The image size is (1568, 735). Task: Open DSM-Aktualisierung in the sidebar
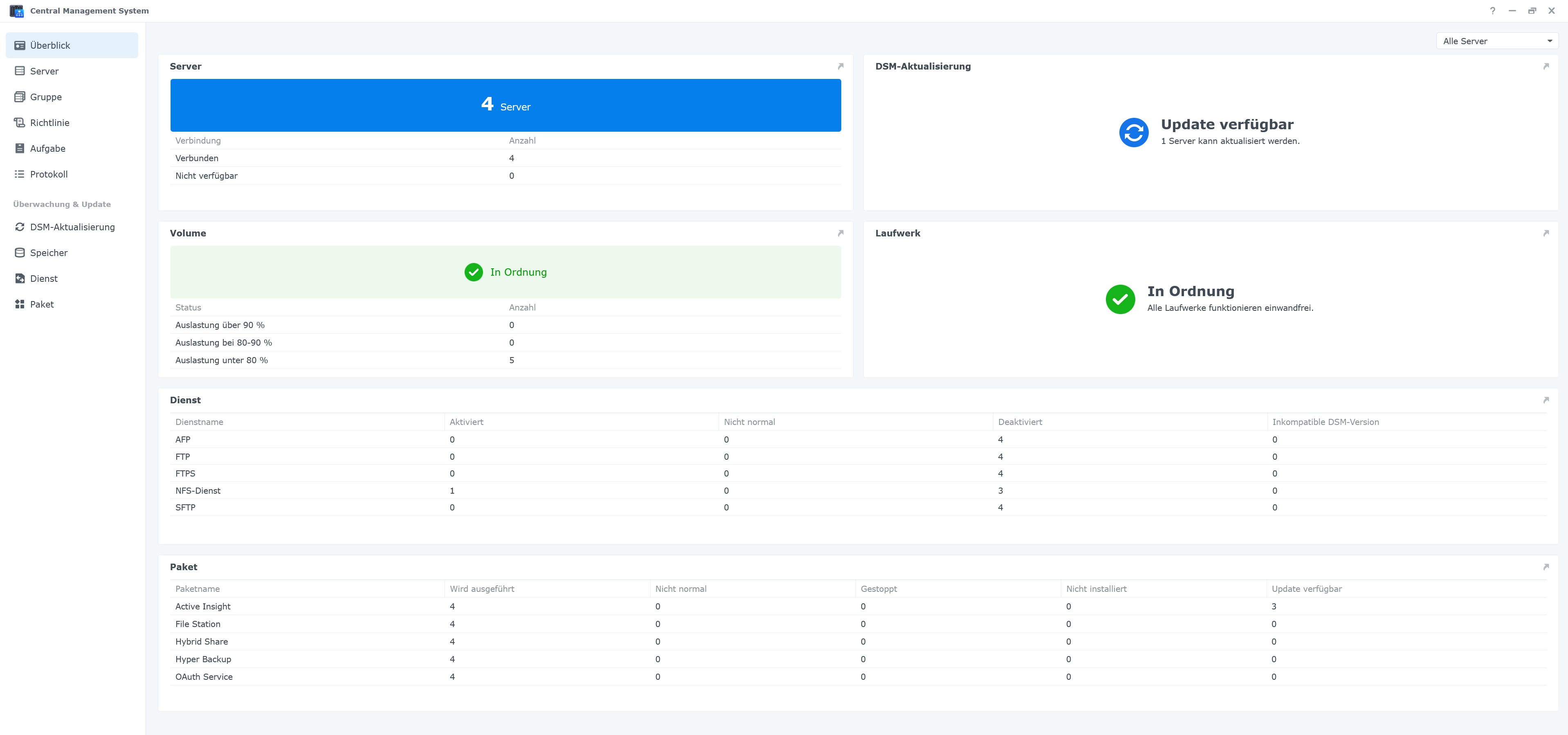tap(72, 227)
